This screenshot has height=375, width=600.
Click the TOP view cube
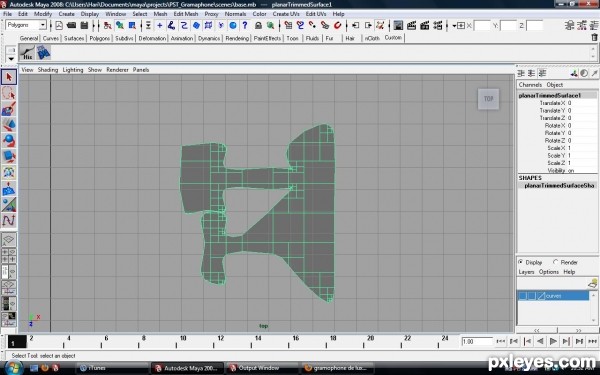(488, 99)
